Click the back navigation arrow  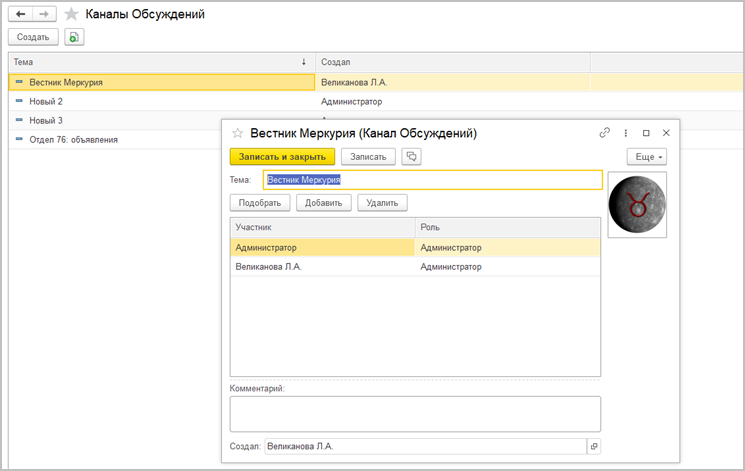coord(20,14)
